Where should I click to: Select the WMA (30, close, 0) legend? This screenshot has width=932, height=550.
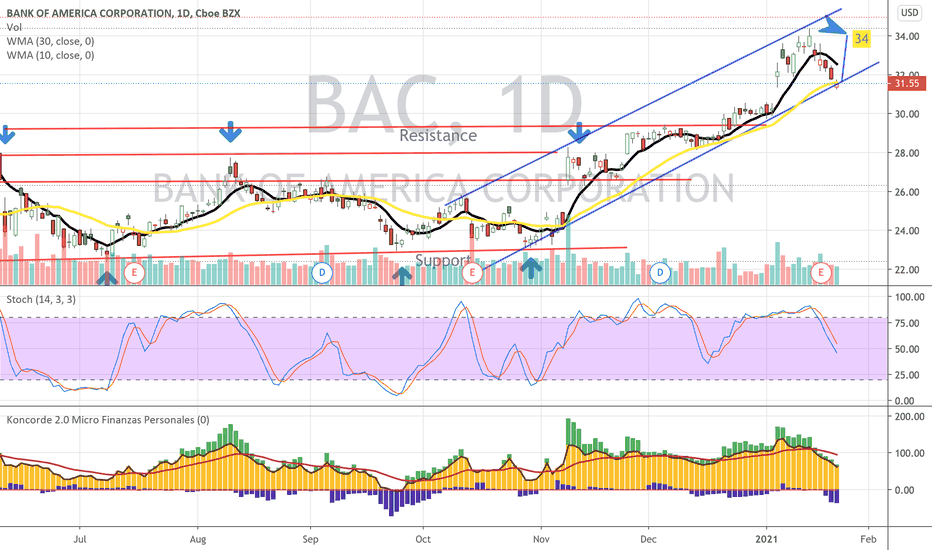51,41
